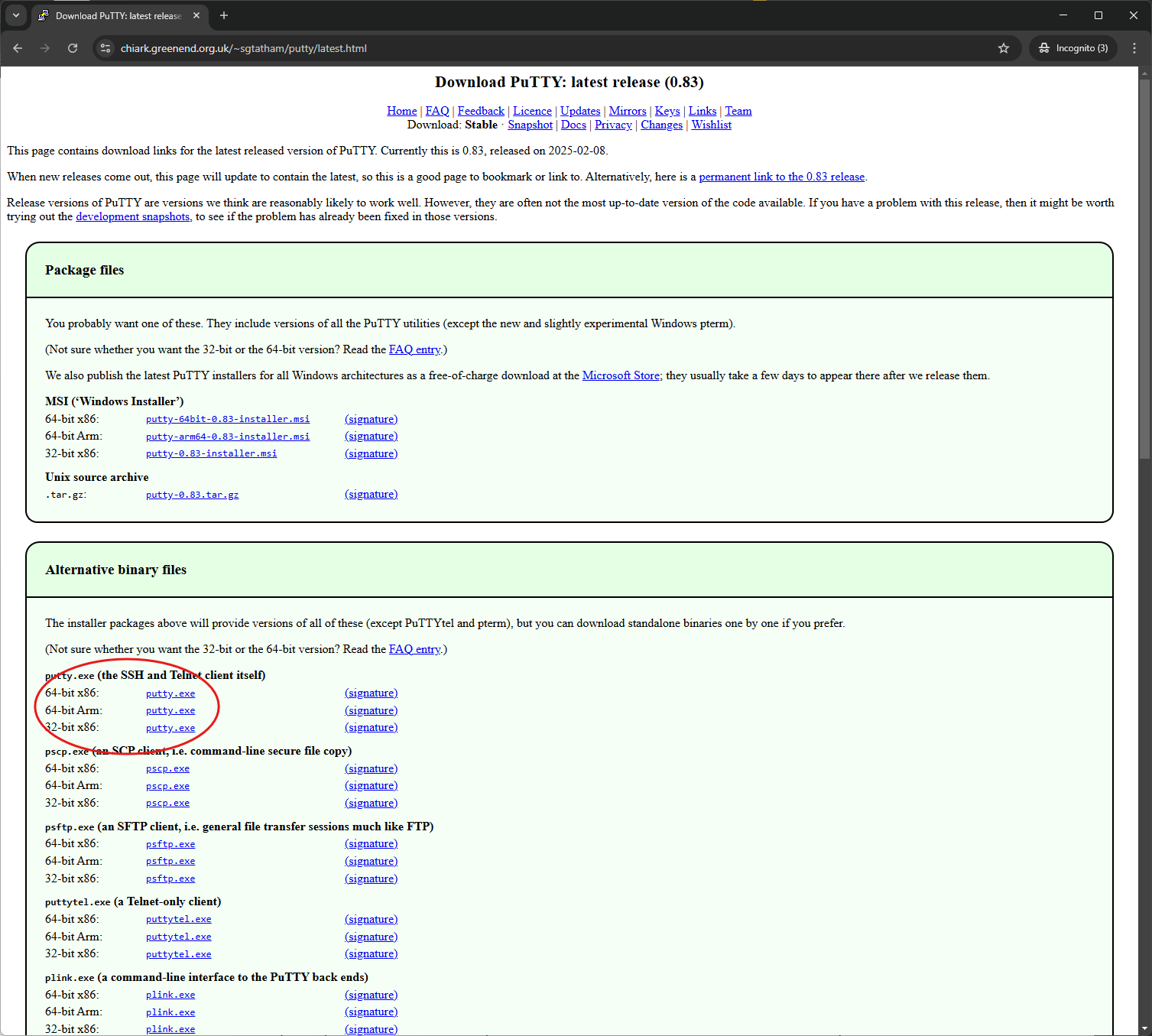
Task: Open a new tab with the plus icon
Action: 224,15
